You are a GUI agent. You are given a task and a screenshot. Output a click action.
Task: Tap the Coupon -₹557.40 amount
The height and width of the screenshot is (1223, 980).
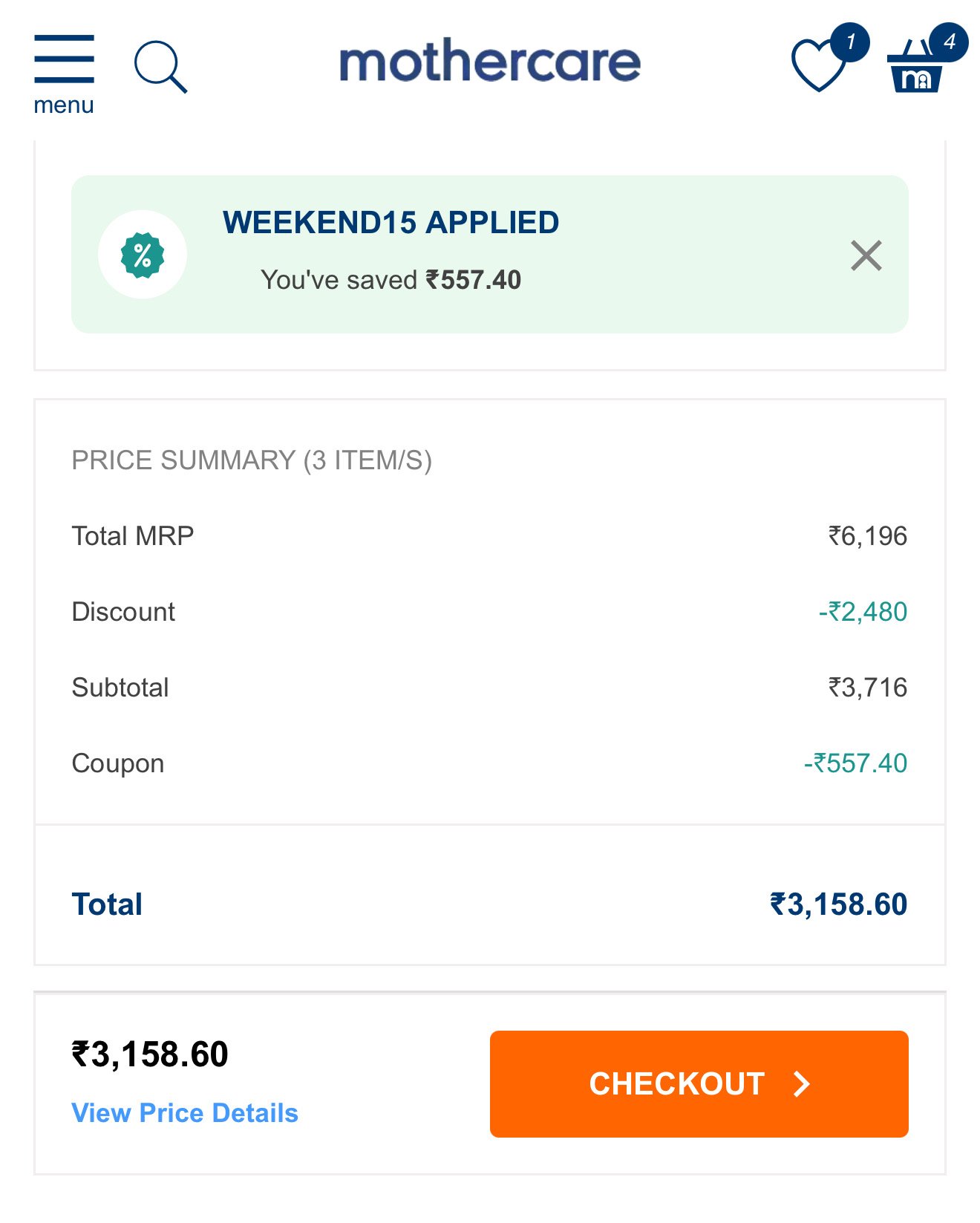click(x=855, y=763)
